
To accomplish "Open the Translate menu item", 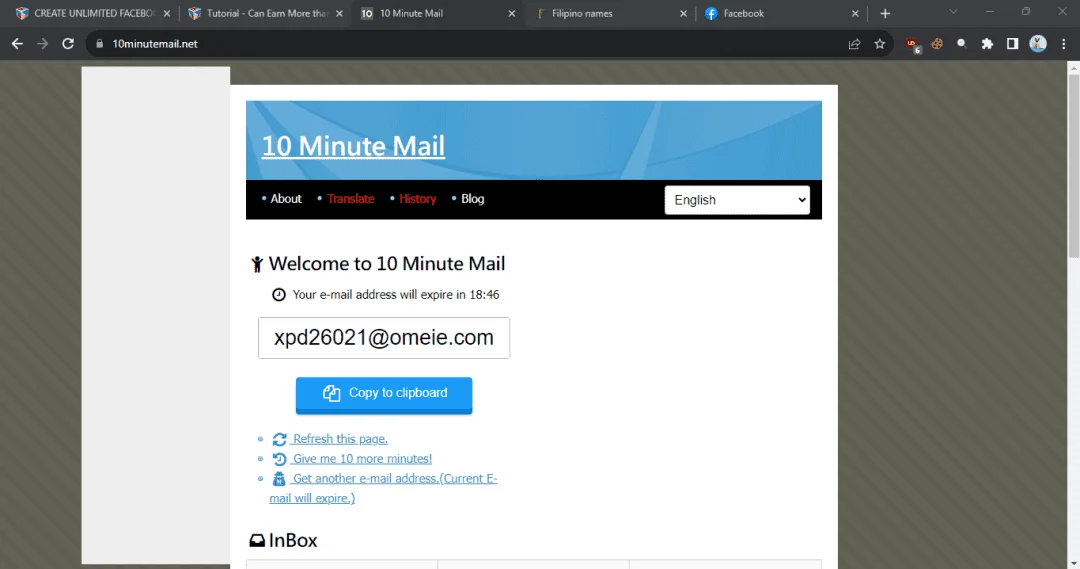I will [x=351, y=198].
